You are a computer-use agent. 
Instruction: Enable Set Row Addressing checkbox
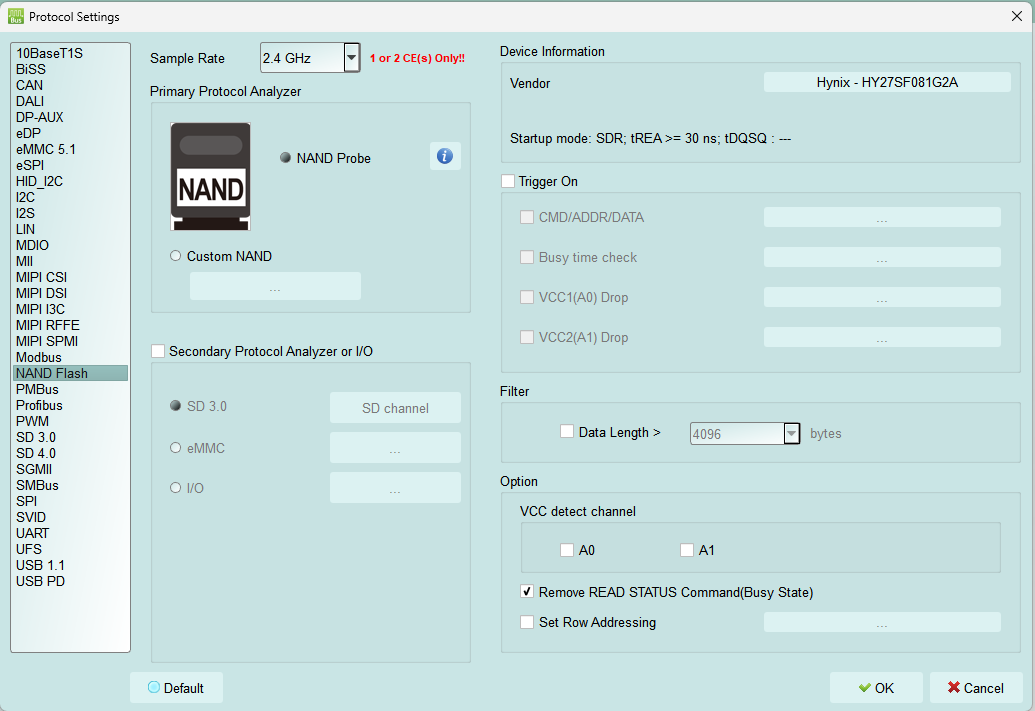pyautogui.click(x=527, y=622)
